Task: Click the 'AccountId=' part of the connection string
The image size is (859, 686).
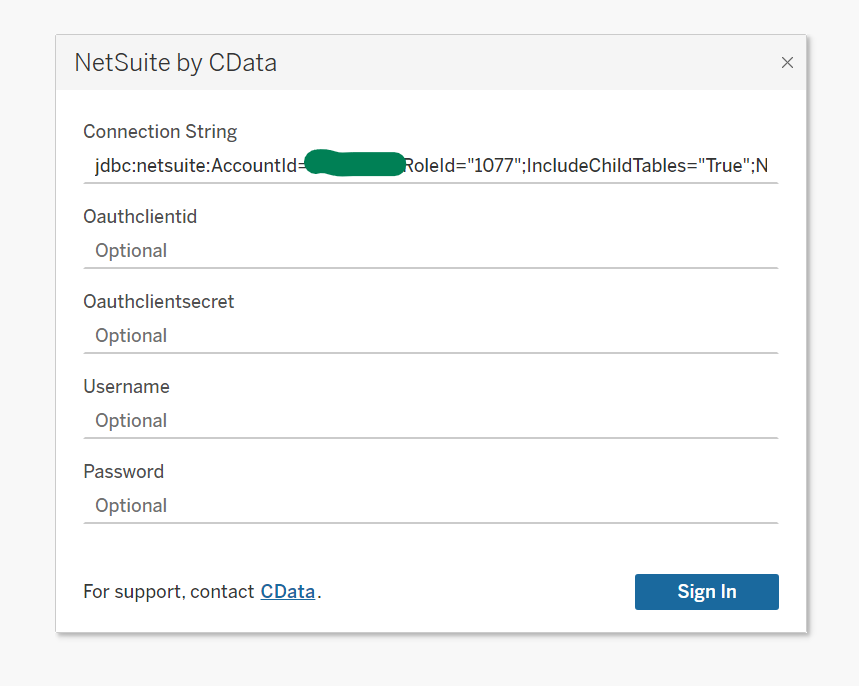Action: pyautogui.click(x=256, y=166)
